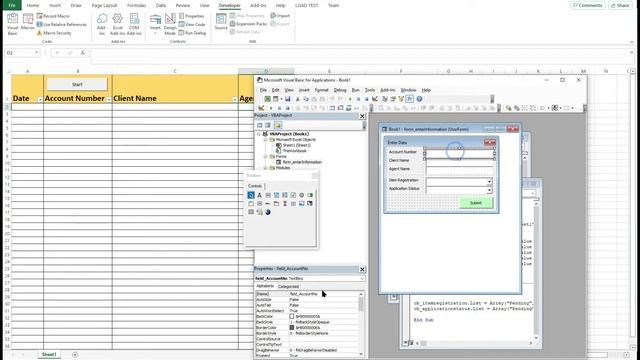Select the Label tool in the Toolbox
This screenshot has height=360, width=640.
pyautogui.click(x=259, y=195)
